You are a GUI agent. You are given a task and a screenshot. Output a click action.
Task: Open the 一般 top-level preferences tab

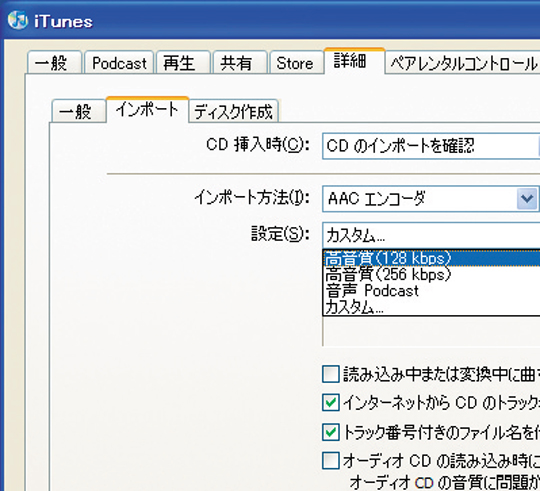tap(54, 62)
